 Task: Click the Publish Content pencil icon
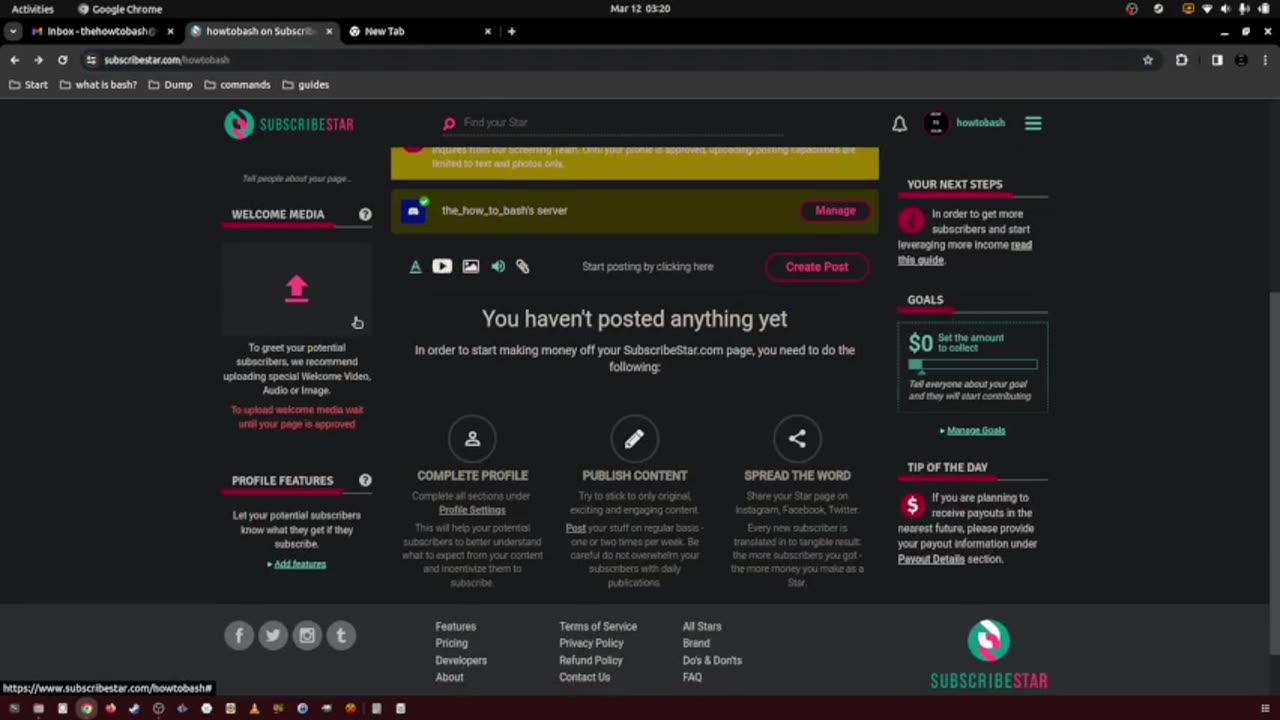click(x=634, y=438)
